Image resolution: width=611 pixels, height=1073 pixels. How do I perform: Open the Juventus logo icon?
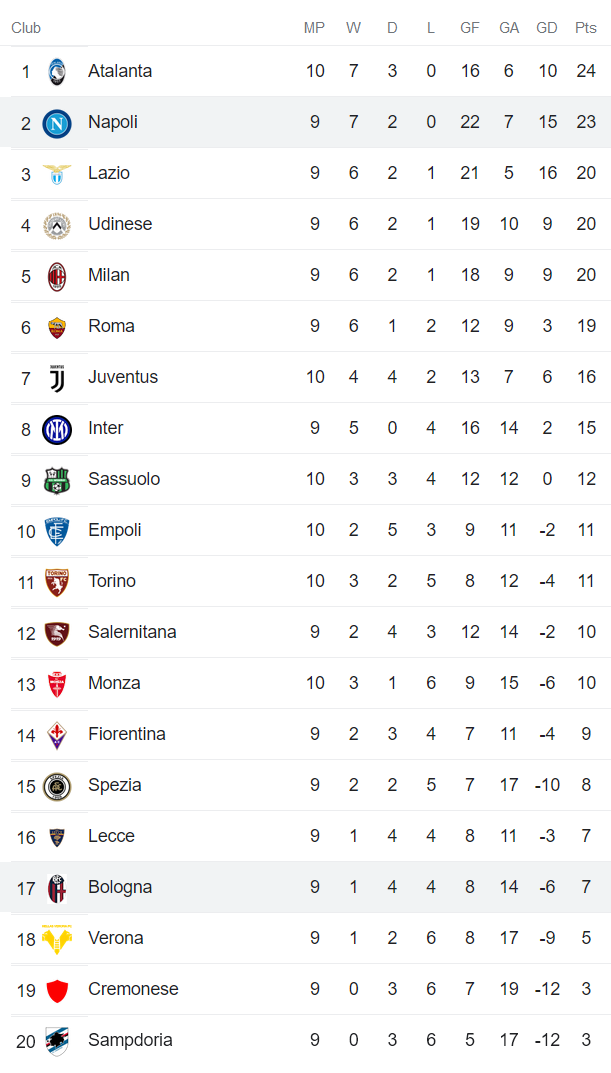(x=57, y=378)
